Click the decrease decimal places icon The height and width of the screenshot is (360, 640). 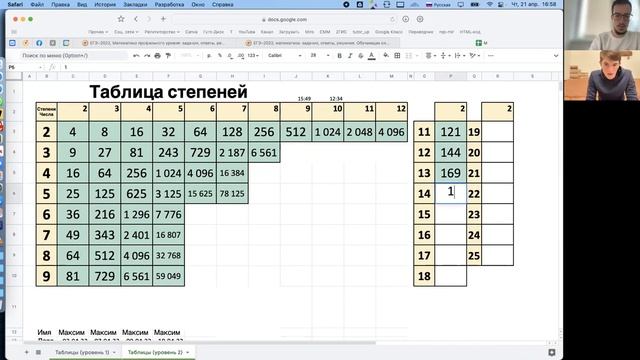point(230,56)
